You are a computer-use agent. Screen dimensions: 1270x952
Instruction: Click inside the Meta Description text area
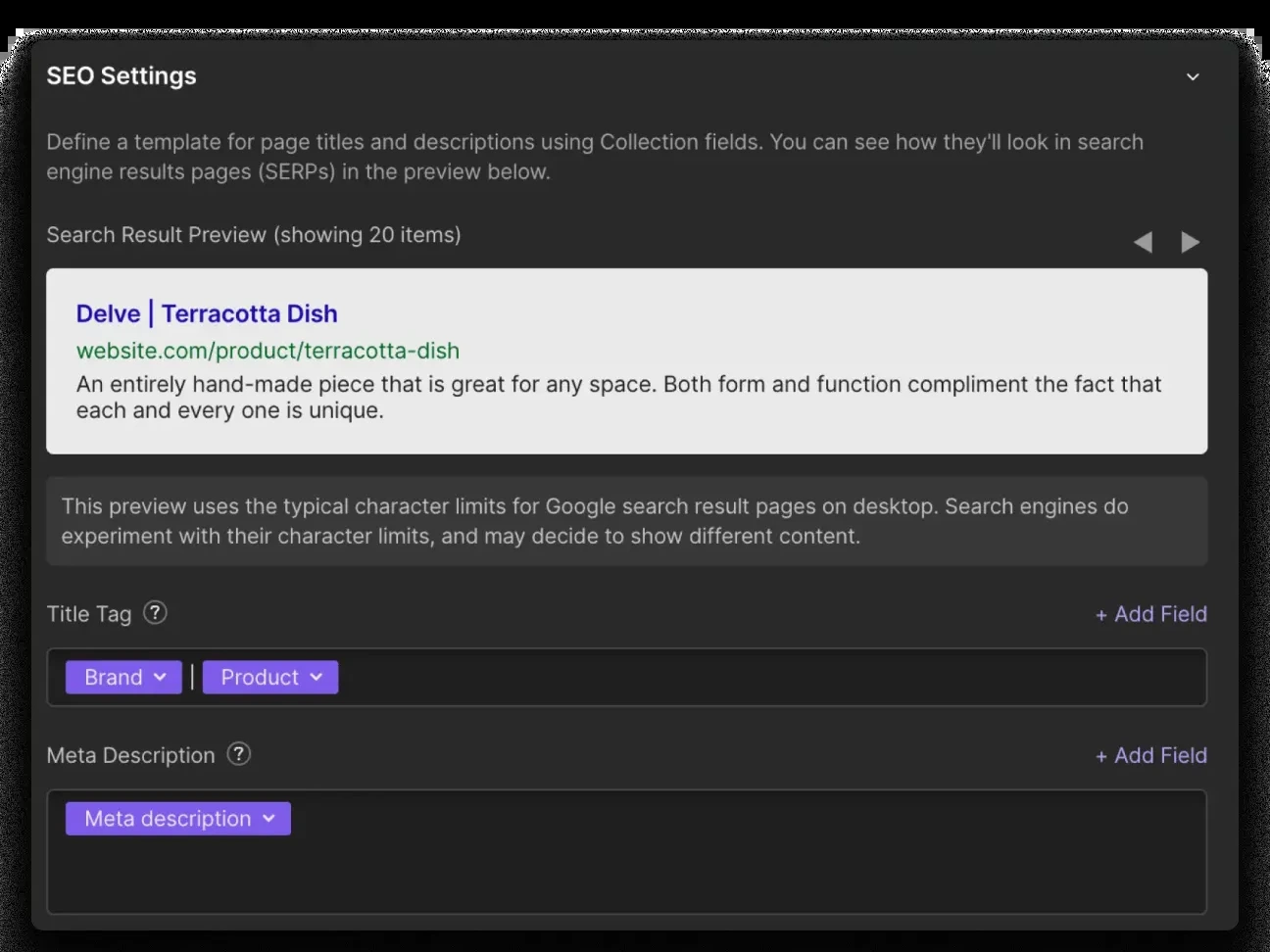click(627, 852)
